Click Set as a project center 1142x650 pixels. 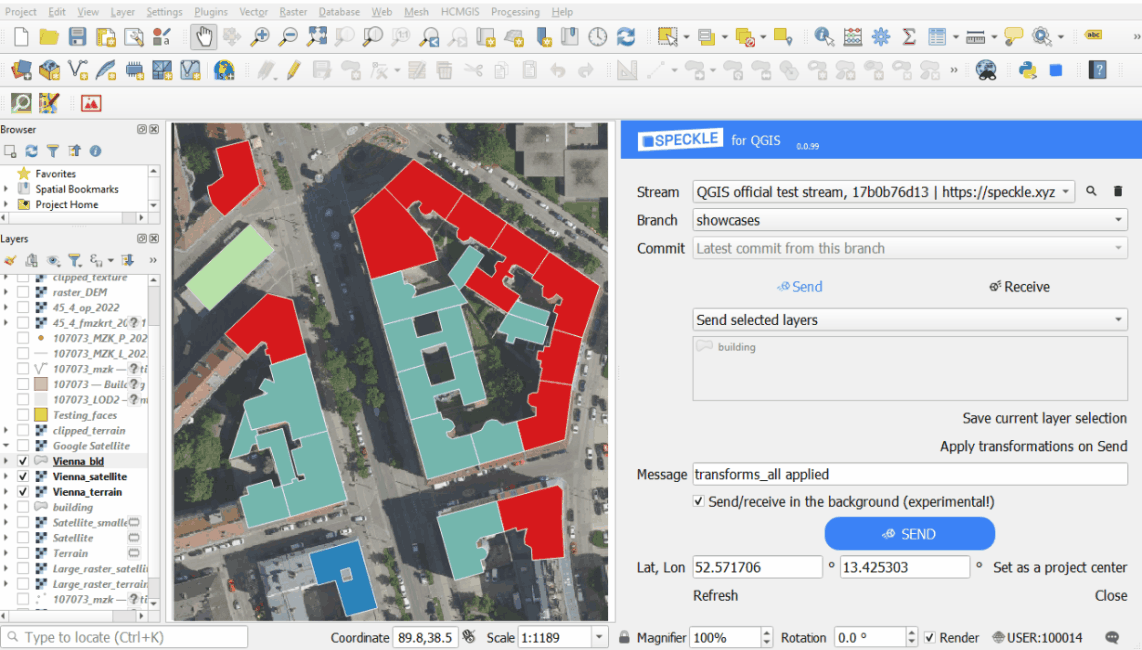tap(1060, 568)
